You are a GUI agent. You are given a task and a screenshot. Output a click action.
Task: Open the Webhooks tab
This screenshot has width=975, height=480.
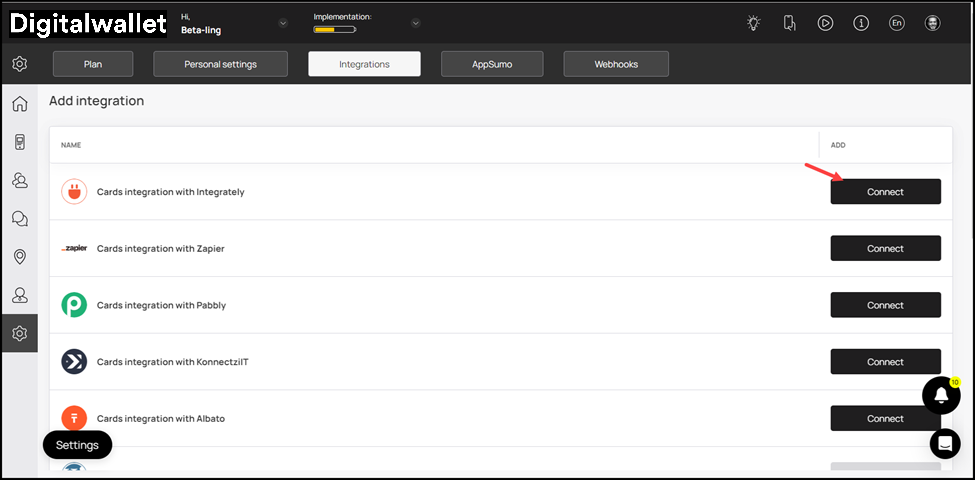coord(616,64)
